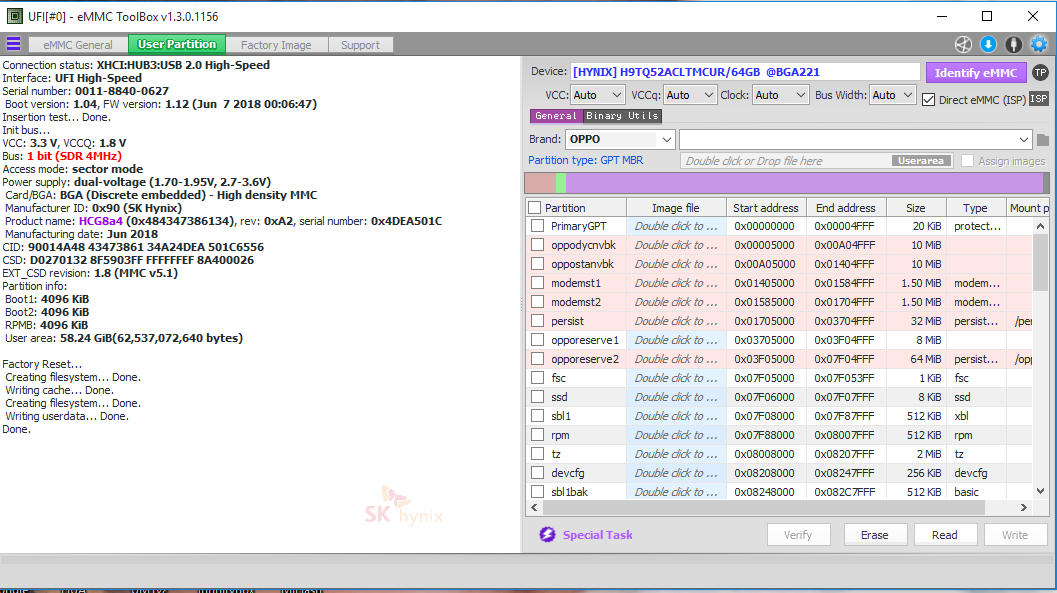1057x593 pixels.
Task: Click the globe network icon in toolbar
Action: (963, 44)
